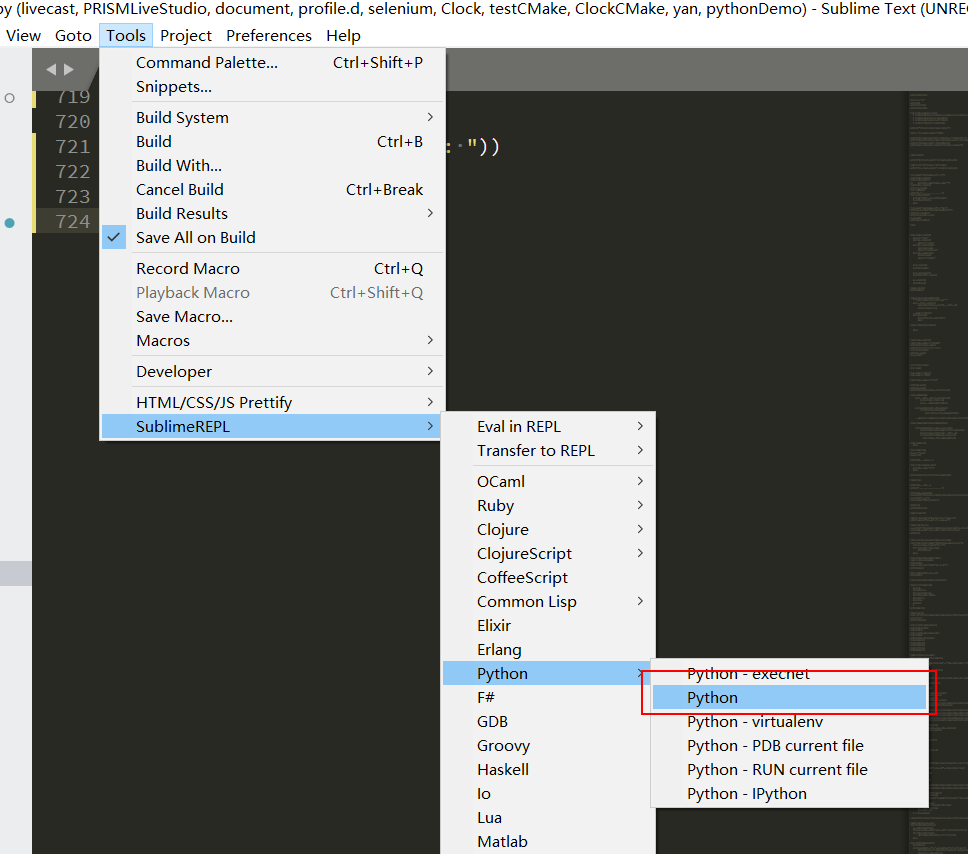Click line number 720 in gutter
This screenshot has width=968, height=854.
73,122
